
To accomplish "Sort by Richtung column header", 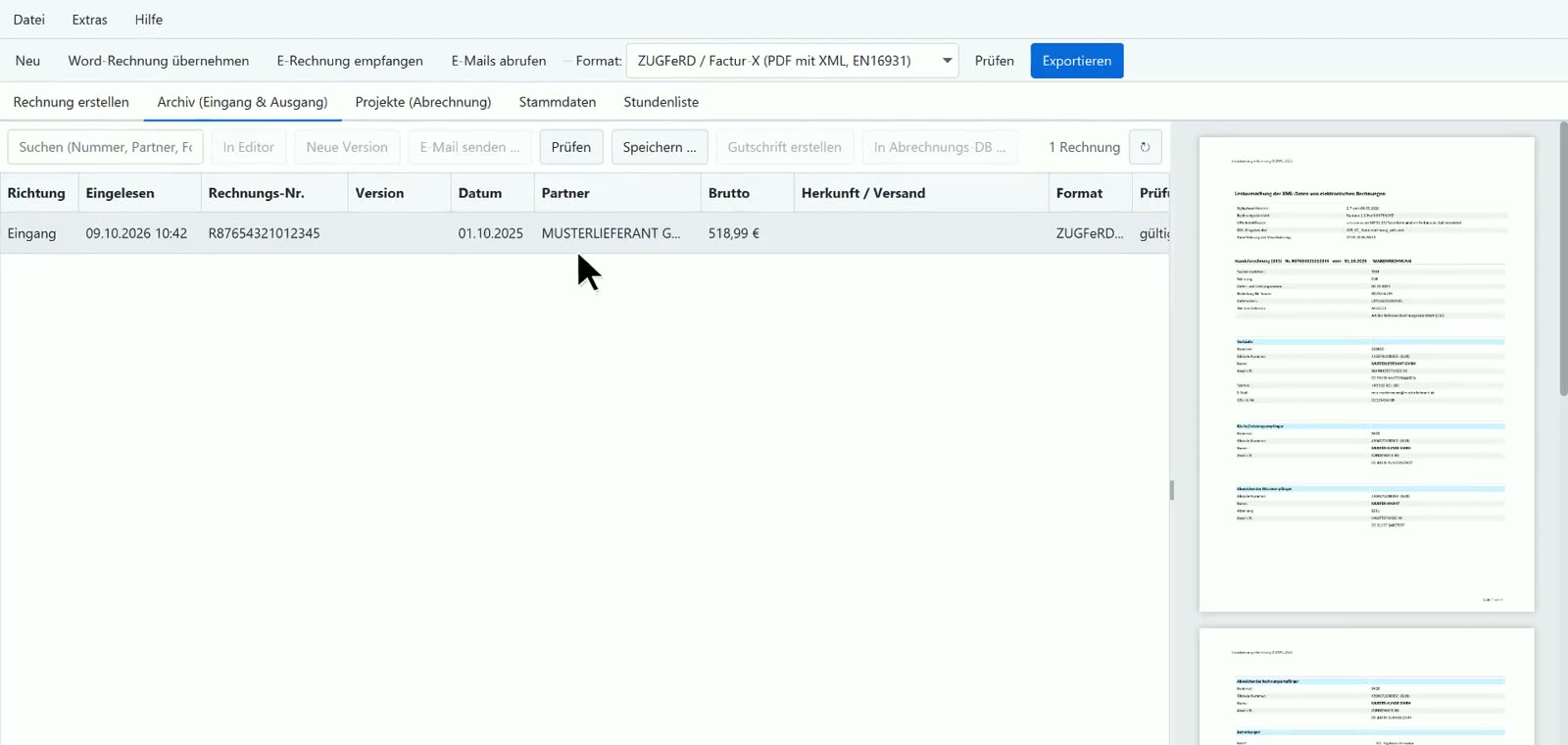I will pyautogui.click(x=39, y=193).
